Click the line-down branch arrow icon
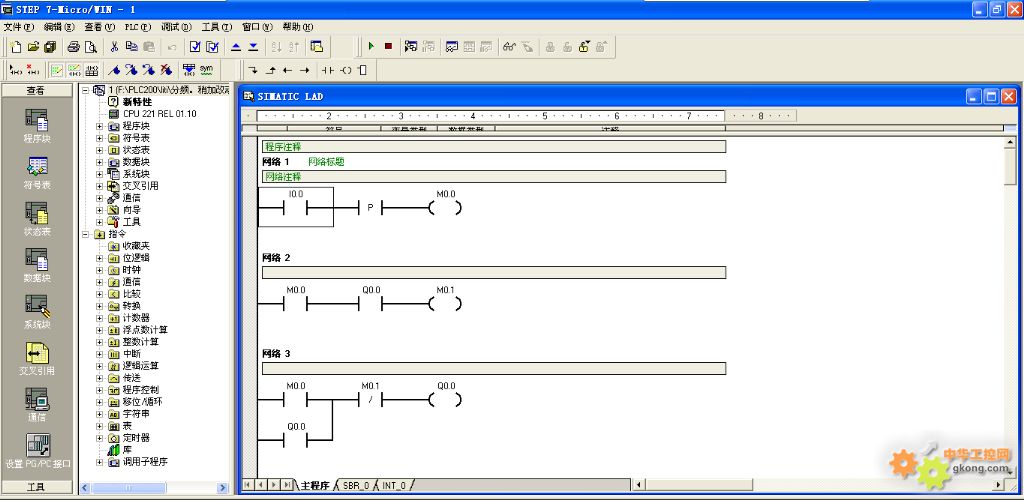 coord(253,70)
